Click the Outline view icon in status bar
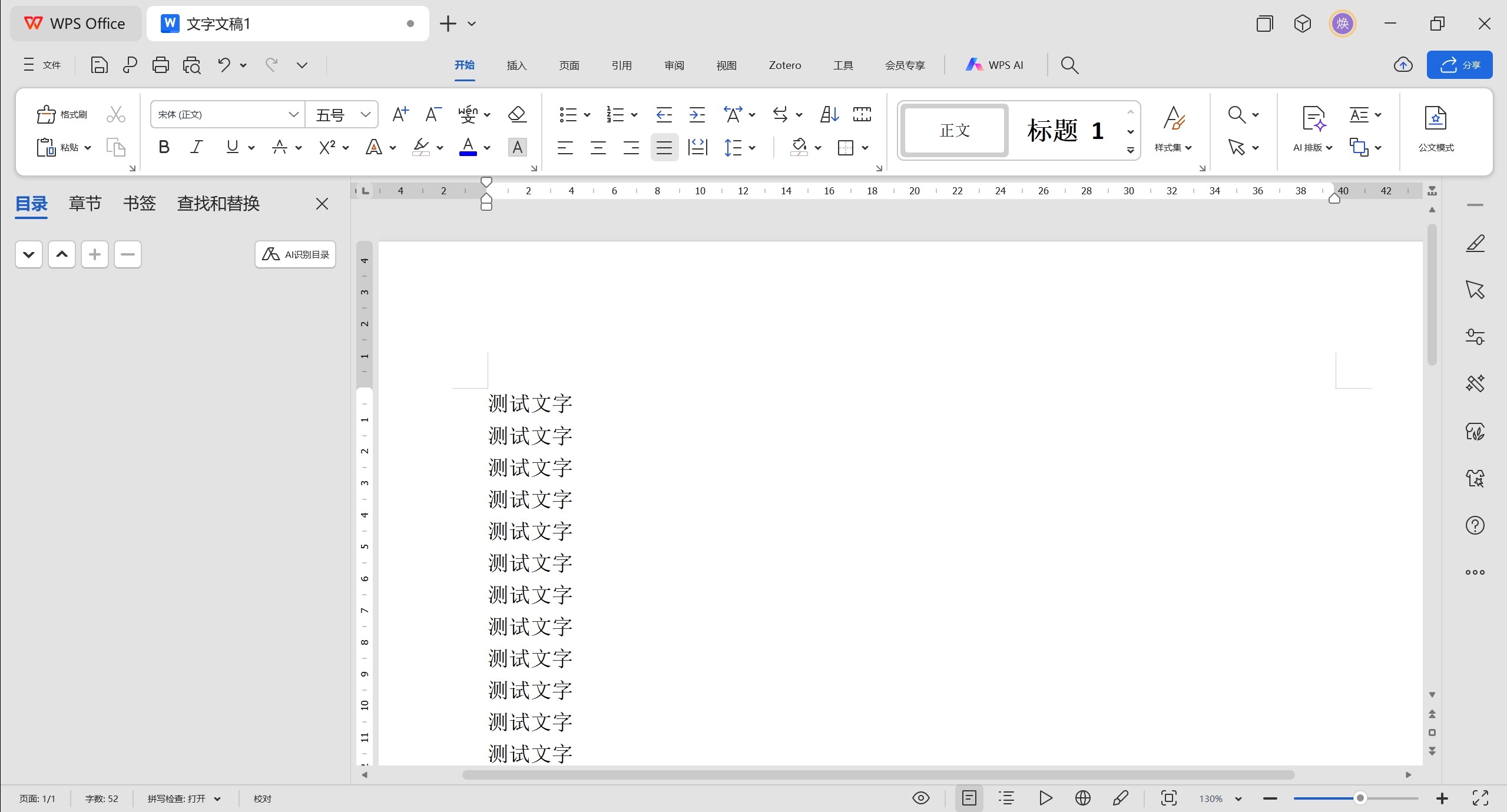Screen dimensions: 1507x812 [x=1006, y=798]
